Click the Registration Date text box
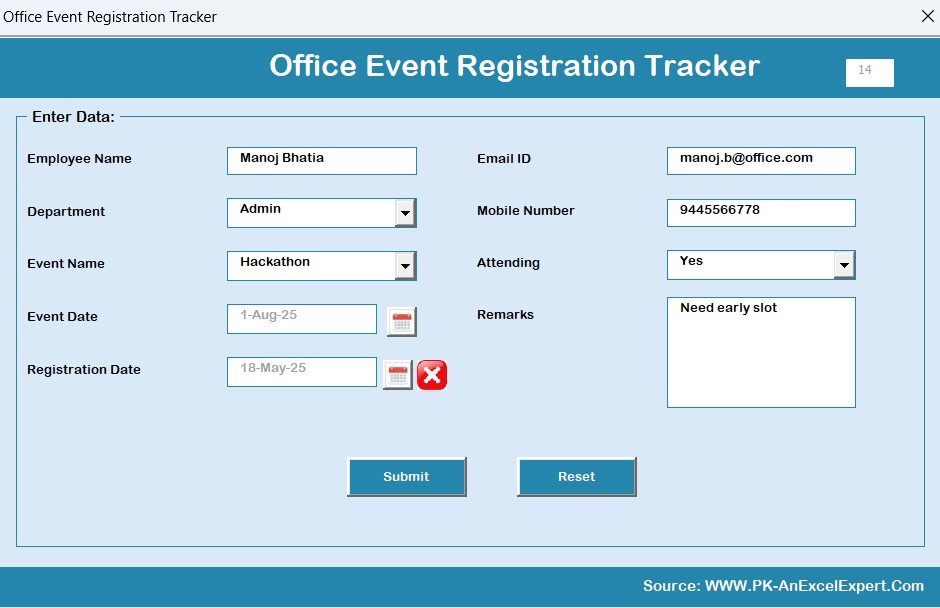This screenshot has height=608, width=940. click(x=301, y=371)
